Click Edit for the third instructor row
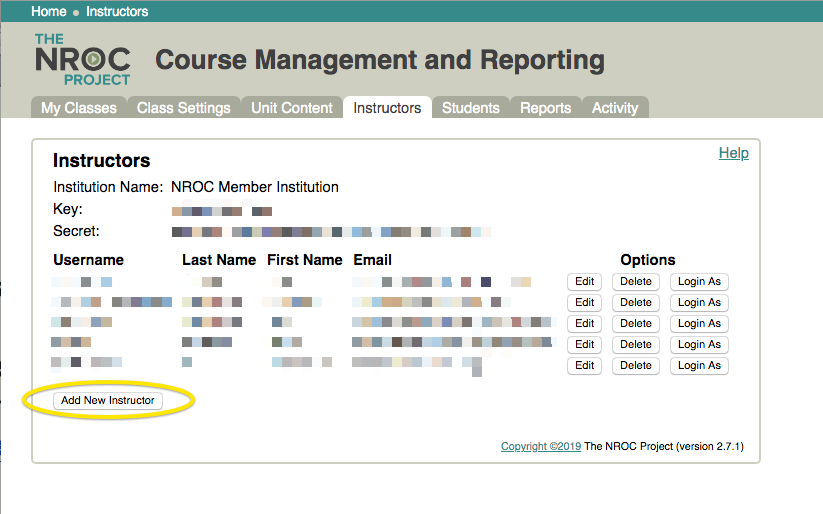Image resolution: width=823 pixels, height=514 pixels. click(584, 323)
